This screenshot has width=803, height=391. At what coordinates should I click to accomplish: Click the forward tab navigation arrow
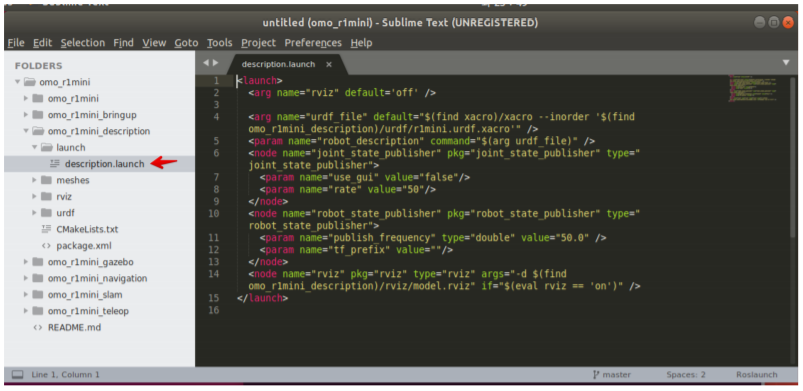pos(216,63)
